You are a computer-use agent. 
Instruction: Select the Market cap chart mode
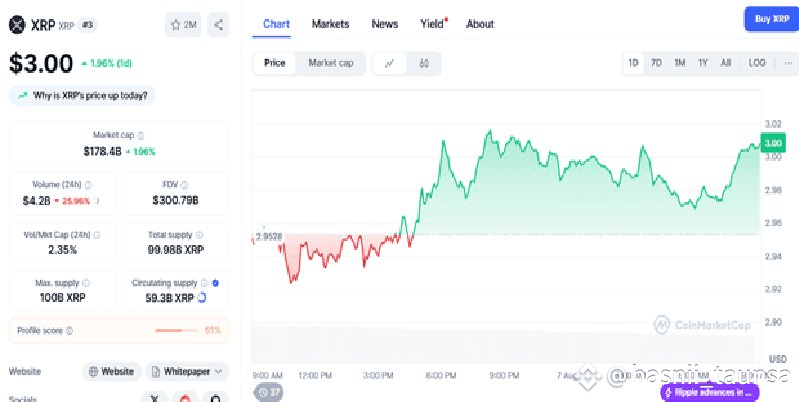(x=330, y=63)
